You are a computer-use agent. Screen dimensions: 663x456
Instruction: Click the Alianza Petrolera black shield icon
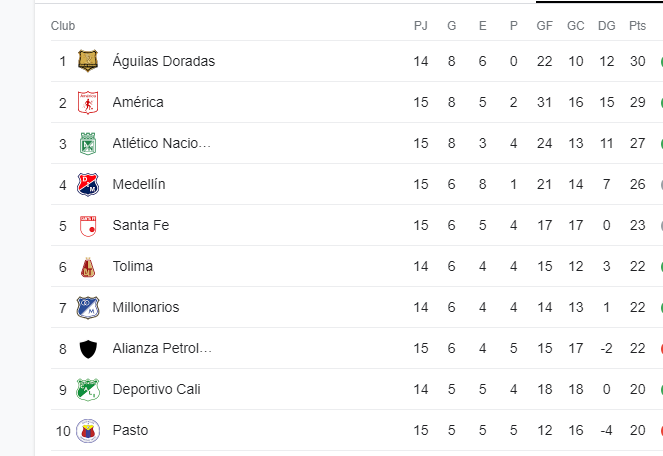[x=88, y=349]
